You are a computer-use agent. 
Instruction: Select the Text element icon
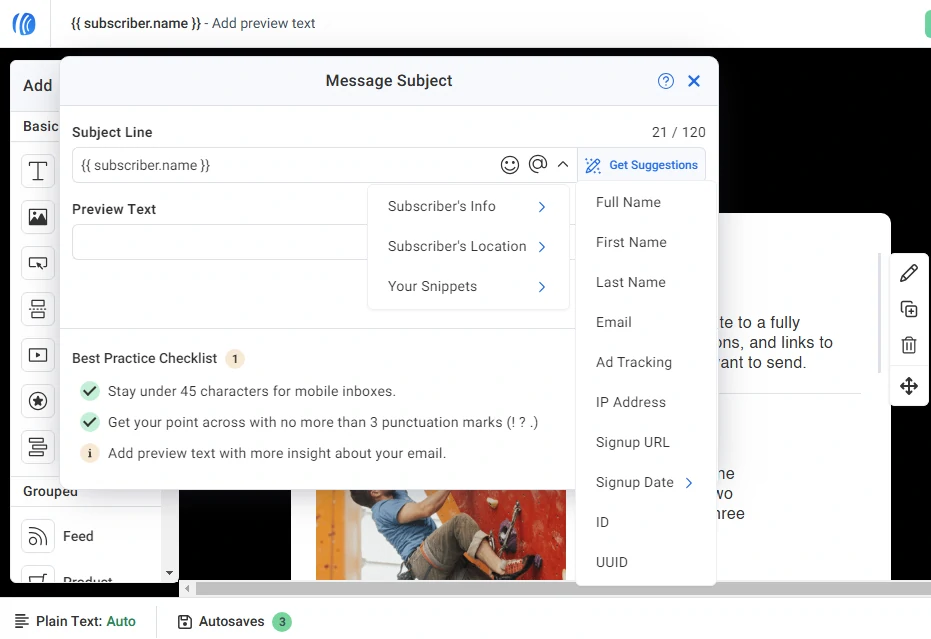coord(38,171)
